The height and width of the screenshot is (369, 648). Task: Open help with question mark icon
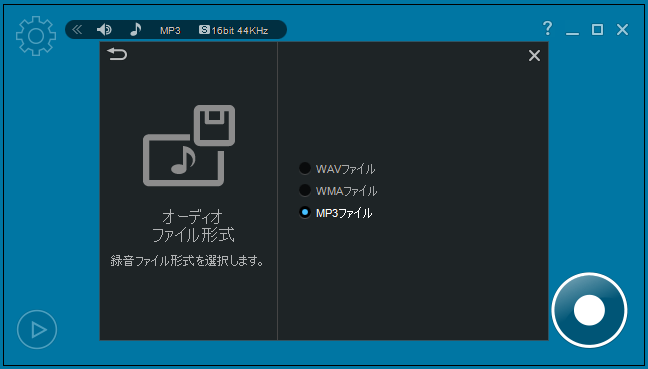(547, 29)
